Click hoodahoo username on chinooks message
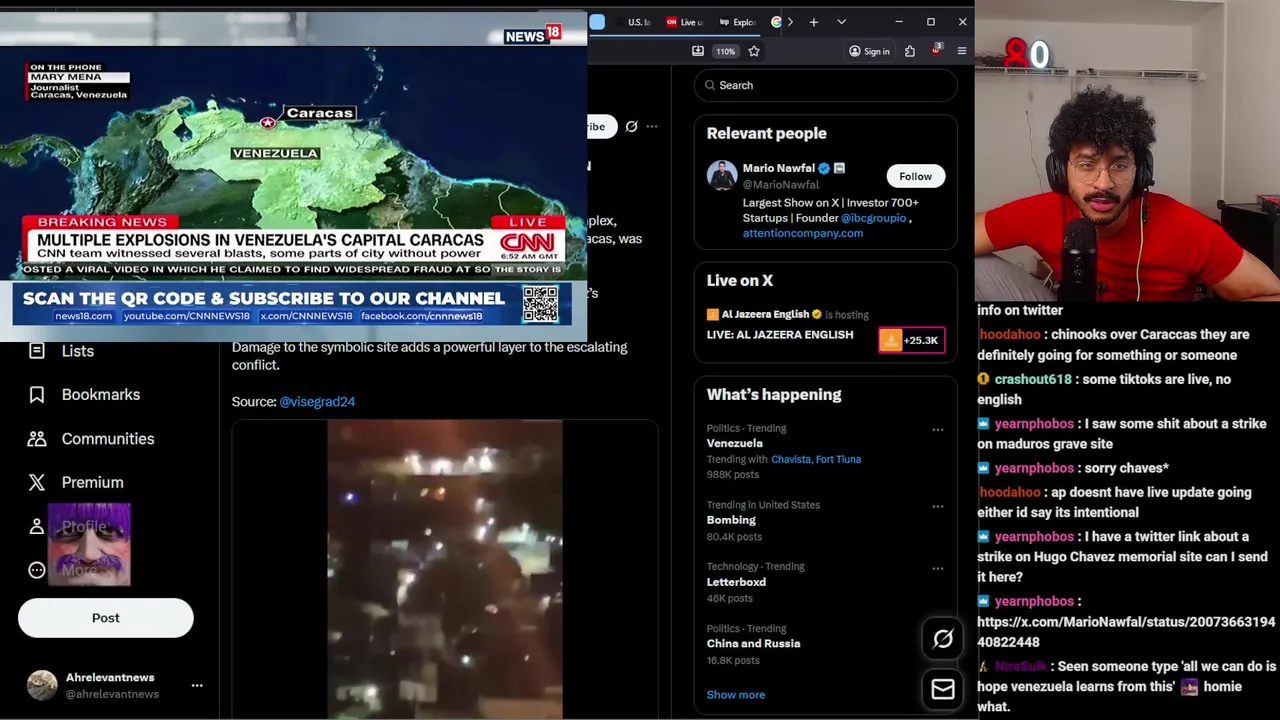Image resolution: width=1280 pixels, height=720 pixels. coord(1009,334)
